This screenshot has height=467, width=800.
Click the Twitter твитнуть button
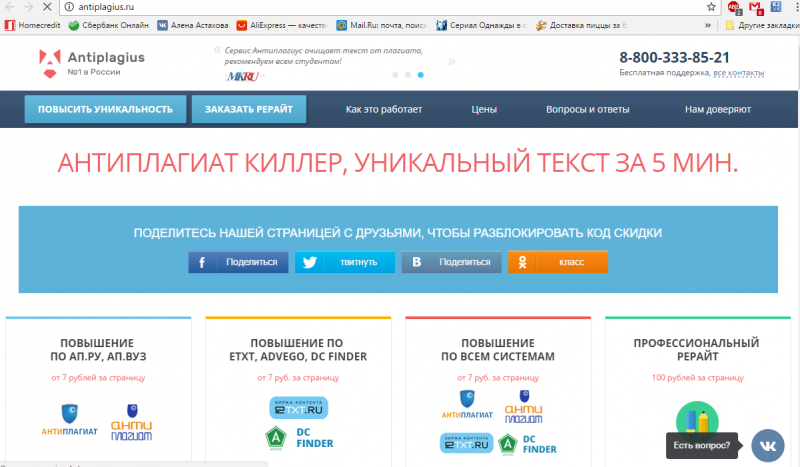point(345,262)
